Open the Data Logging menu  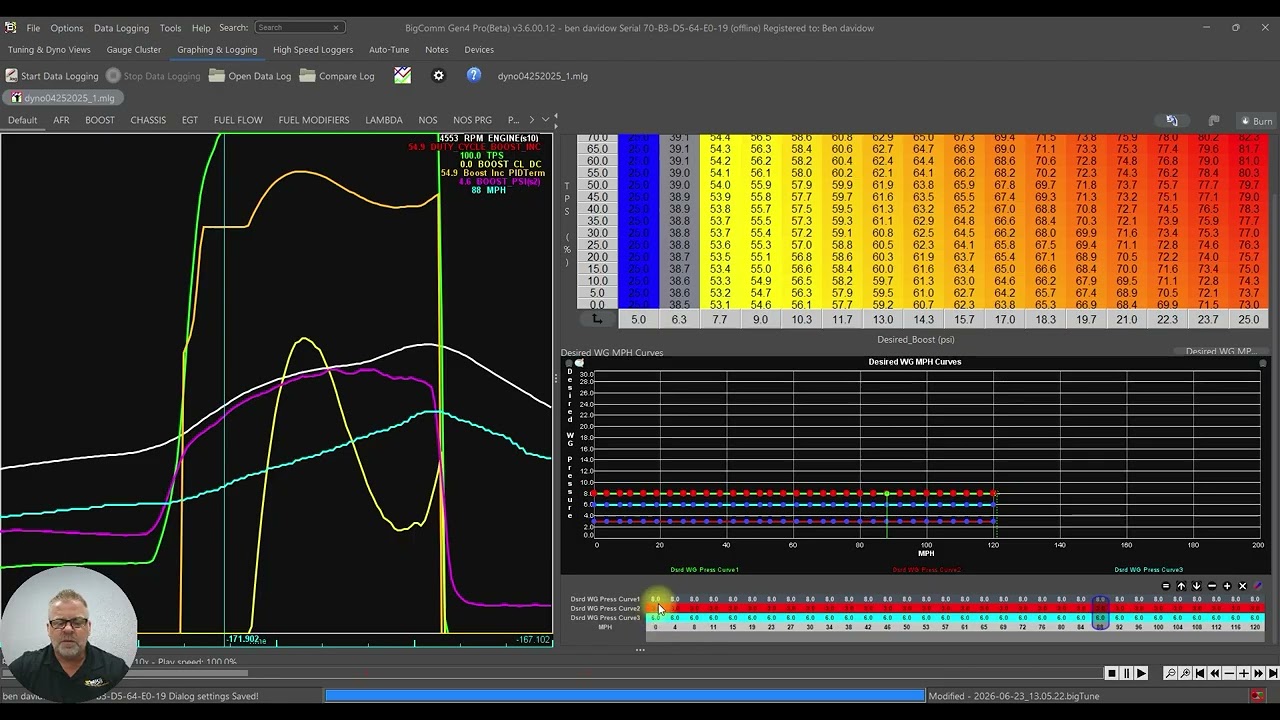121,28
